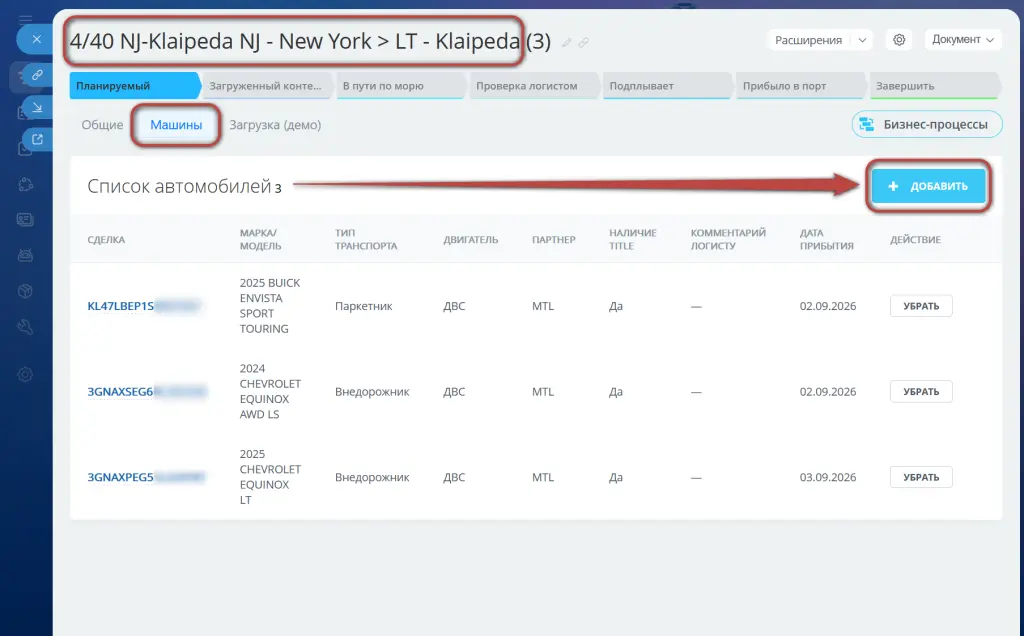This screenshot has height=636, width=1024.
Task: Select the Прибыло в порт stage
Action: pos(800,86)
